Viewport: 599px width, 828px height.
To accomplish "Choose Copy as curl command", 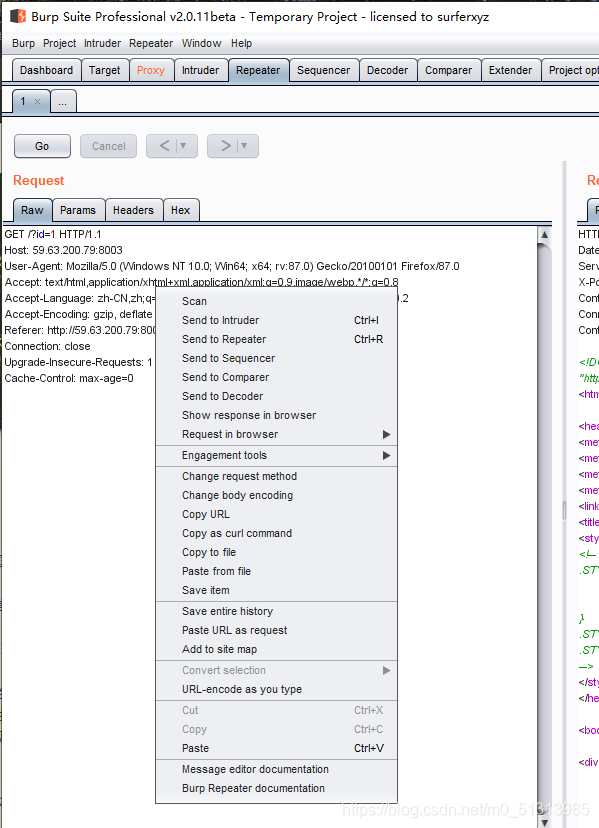I will [x=276, y=533].
